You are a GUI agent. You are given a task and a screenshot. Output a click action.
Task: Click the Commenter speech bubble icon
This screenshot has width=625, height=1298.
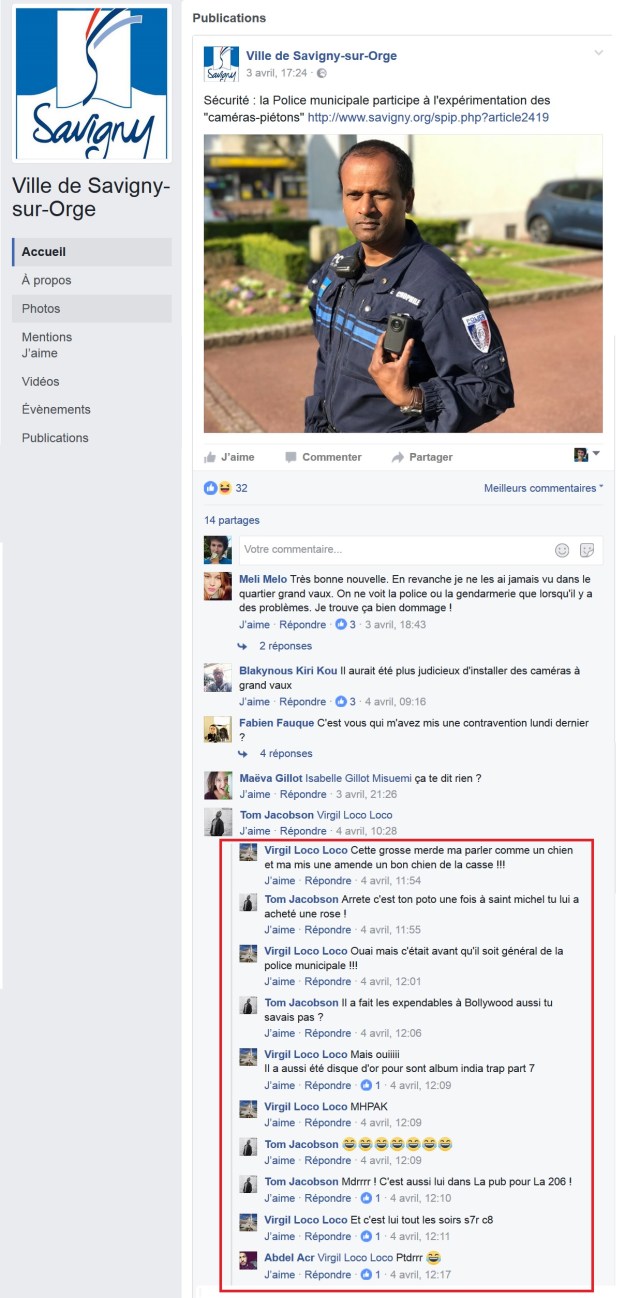pos(291,457)
